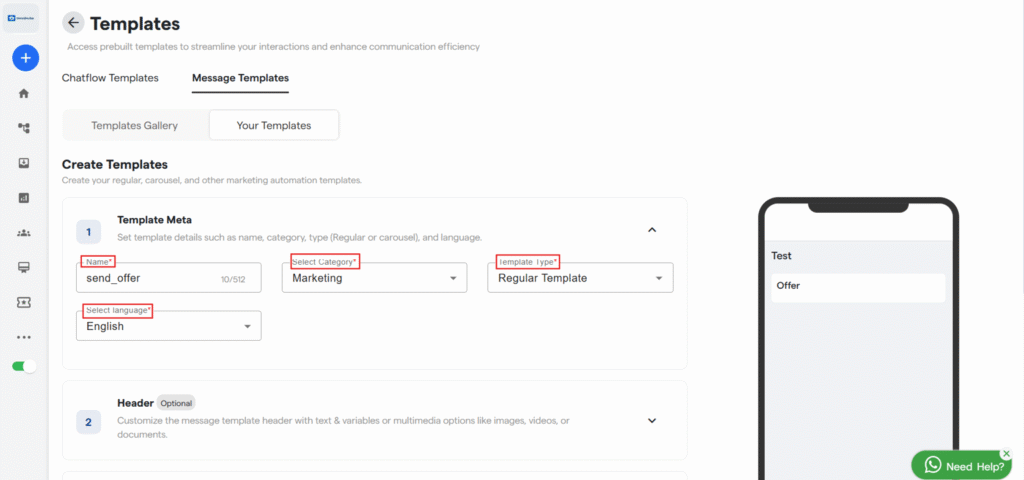The width and height of the screenshot is (1024, 480).
Task: Open the flow-diagram icon in sidebar
Action: 24,128
